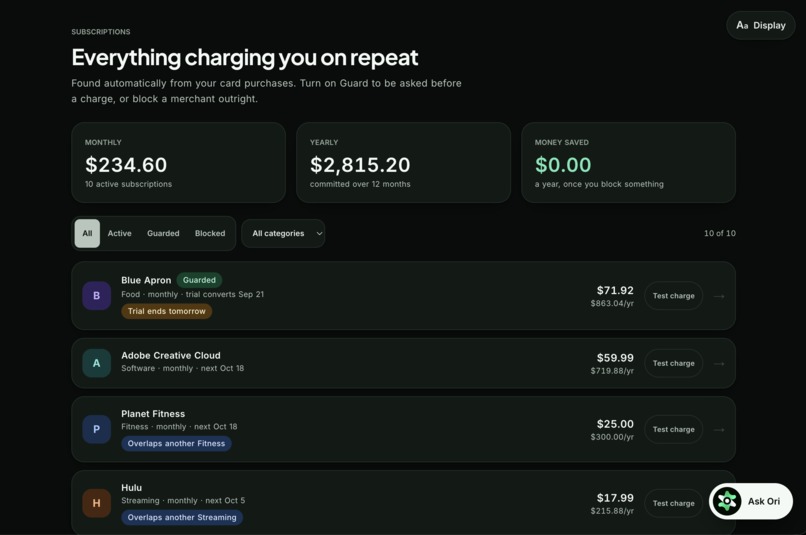Screen dimensions: 806x535
Task: Click the Adobe Creative Cloud name
Action: pyautogui.click(x=171, y=355)
